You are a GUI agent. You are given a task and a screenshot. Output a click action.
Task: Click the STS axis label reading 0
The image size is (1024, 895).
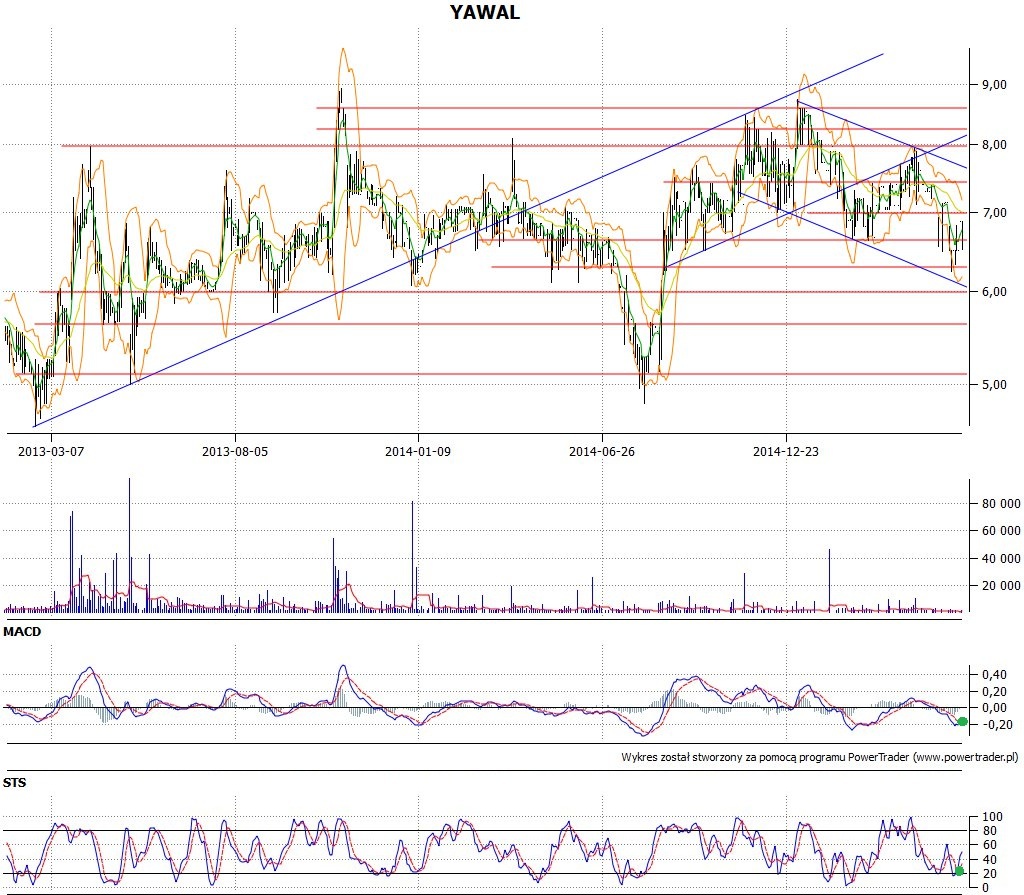[x=986, y=888]
